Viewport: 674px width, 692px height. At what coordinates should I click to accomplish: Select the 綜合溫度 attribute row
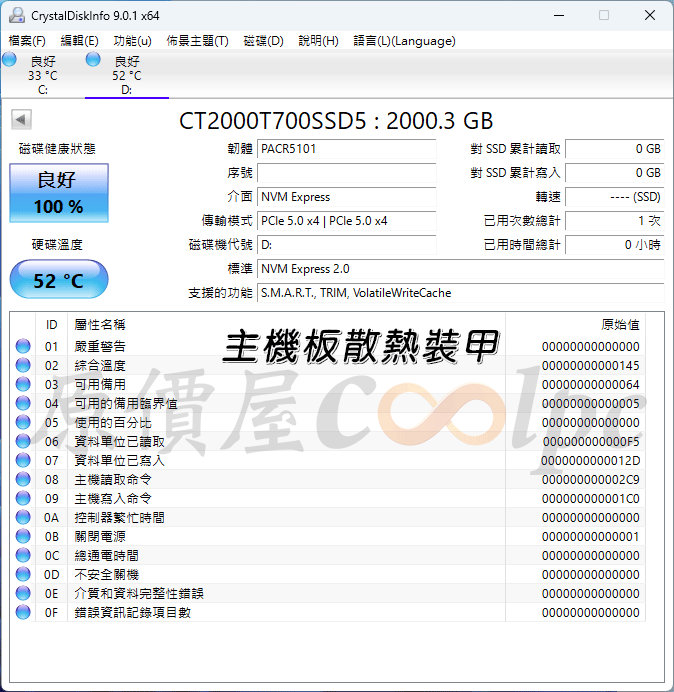pos(328,365)
